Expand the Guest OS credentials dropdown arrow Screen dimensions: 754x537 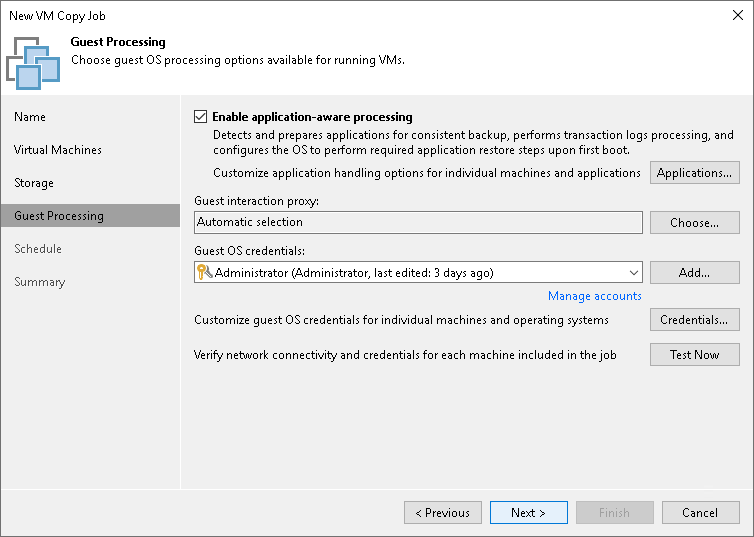(634, 273)
